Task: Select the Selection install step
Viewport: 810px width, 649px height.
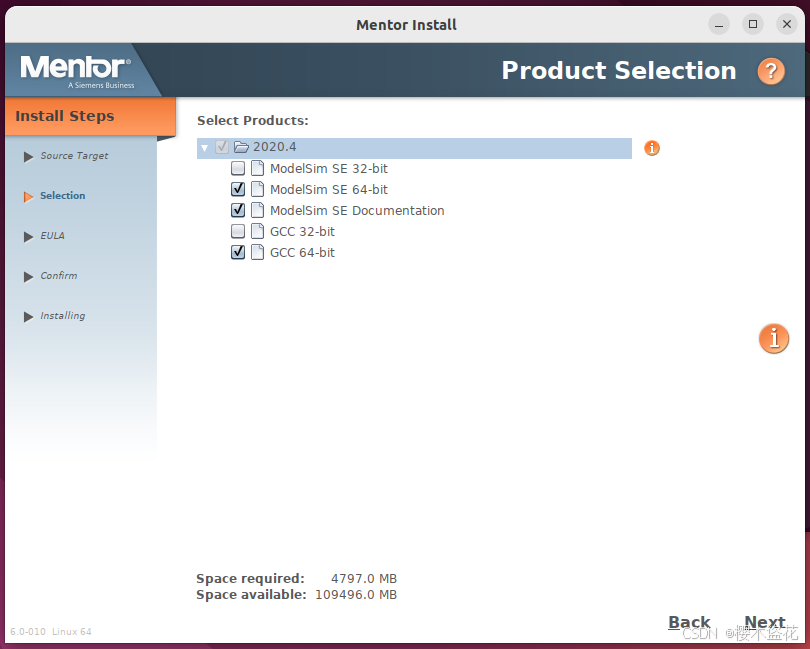Action: (63, 195)
